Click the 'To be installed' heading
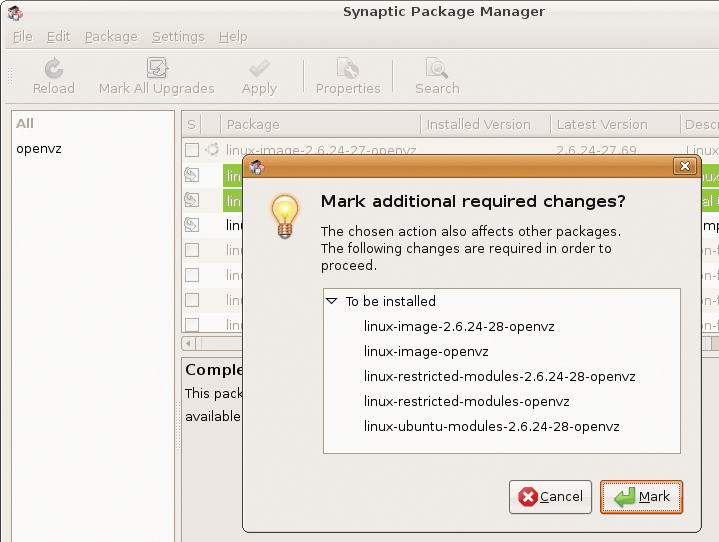The height and width of the screenshot is (542, 719). coord(391,301)
